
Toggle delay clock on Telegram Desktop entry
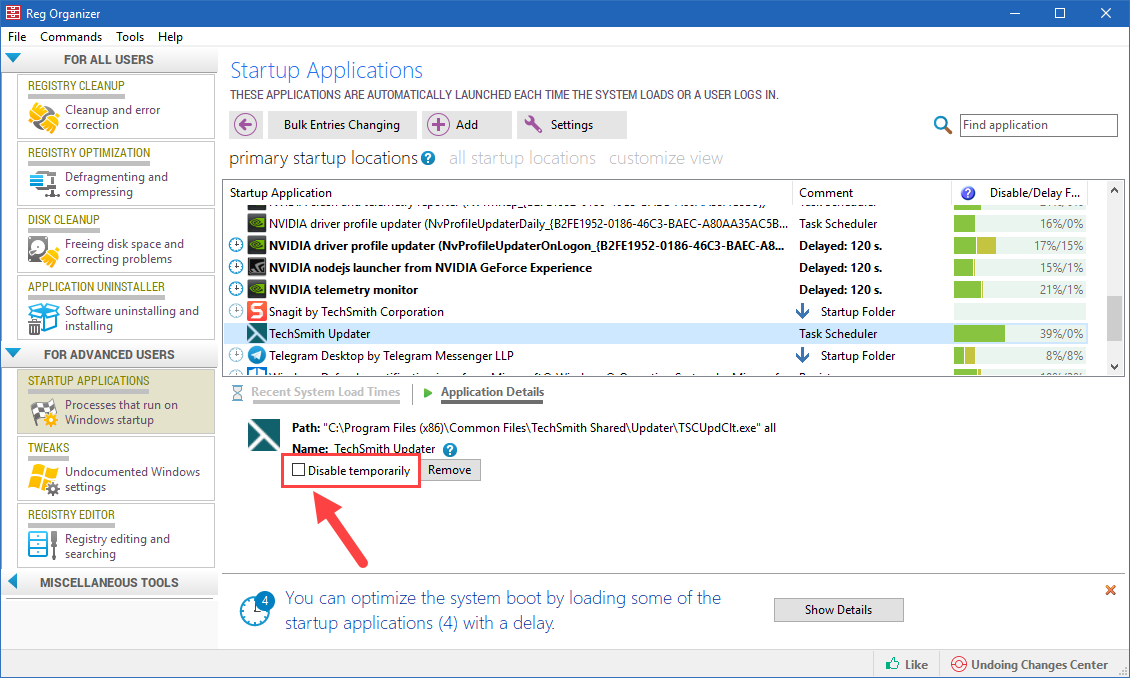236,356
